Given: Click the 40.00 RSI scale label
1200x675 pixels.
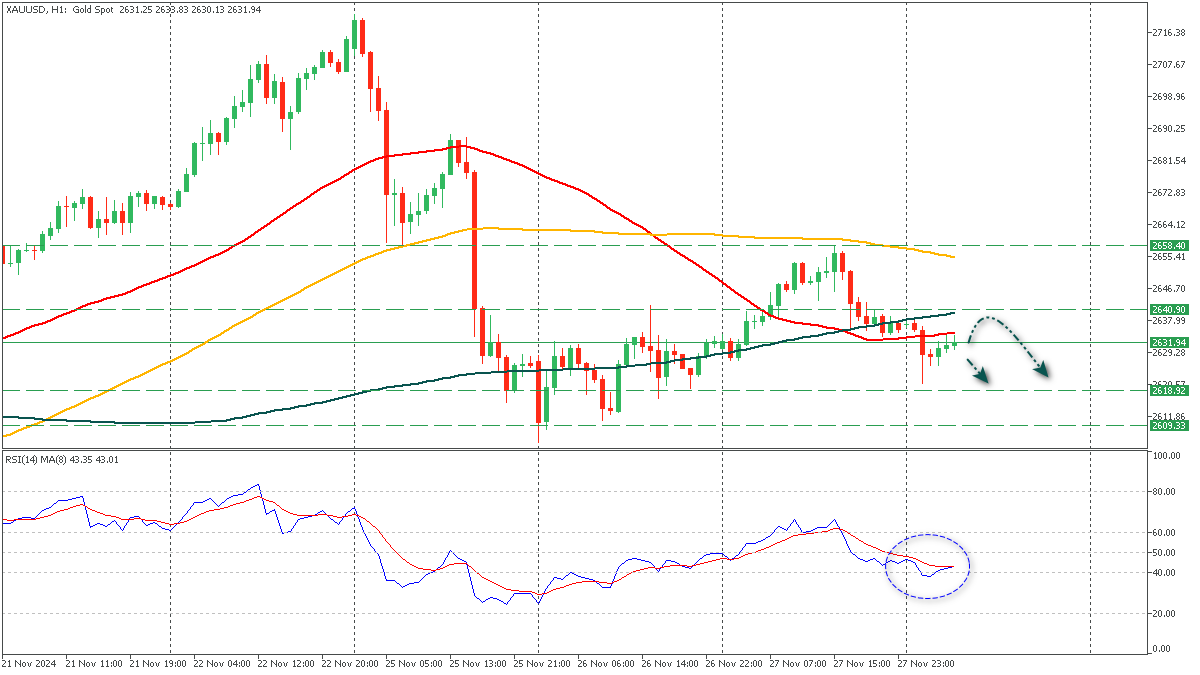Looking at the screenshot, I should pos(1164,573).
